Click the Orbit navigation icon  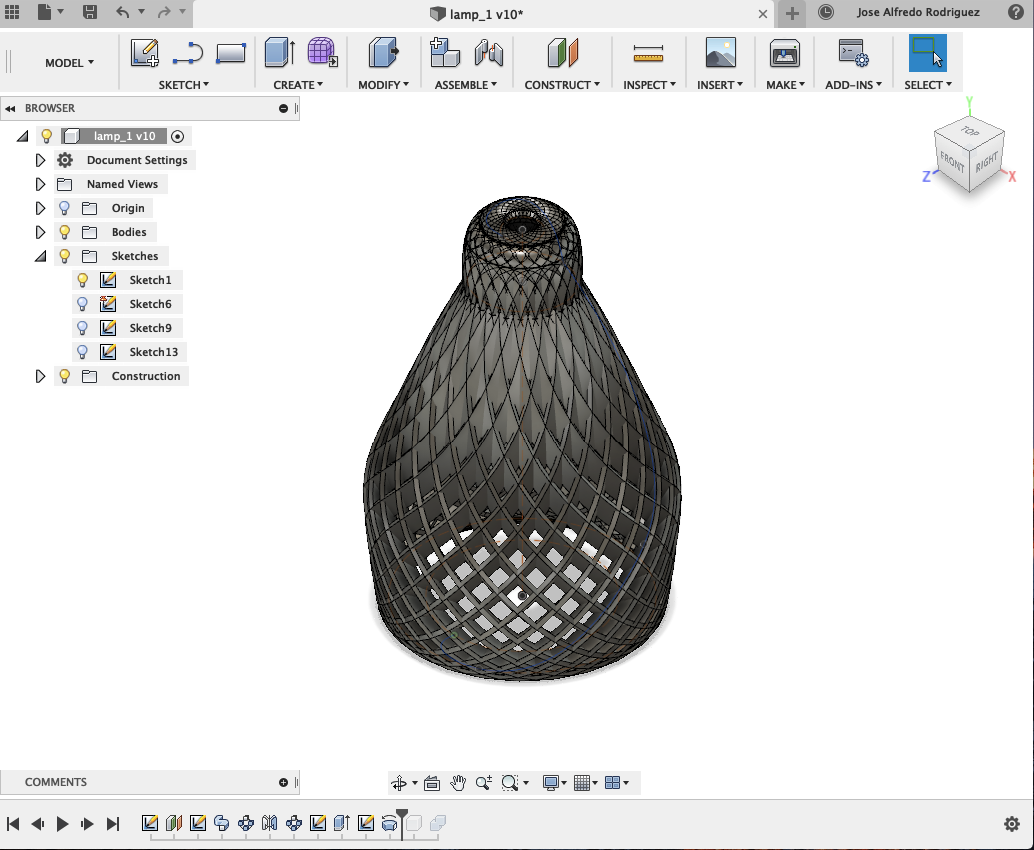[x=399, y=783]
